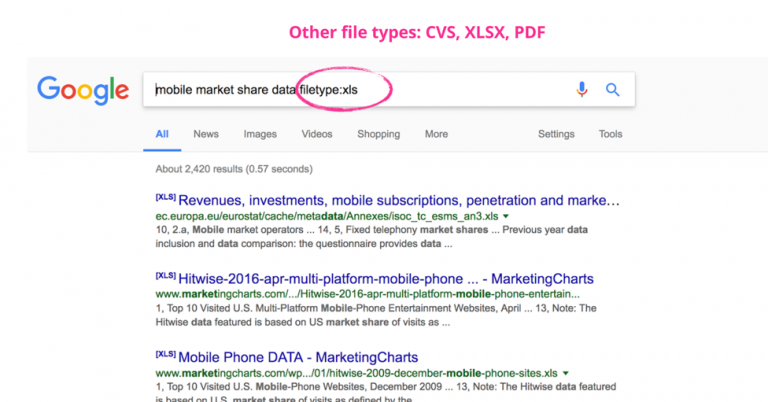Select the All results tab

(162, 134)
